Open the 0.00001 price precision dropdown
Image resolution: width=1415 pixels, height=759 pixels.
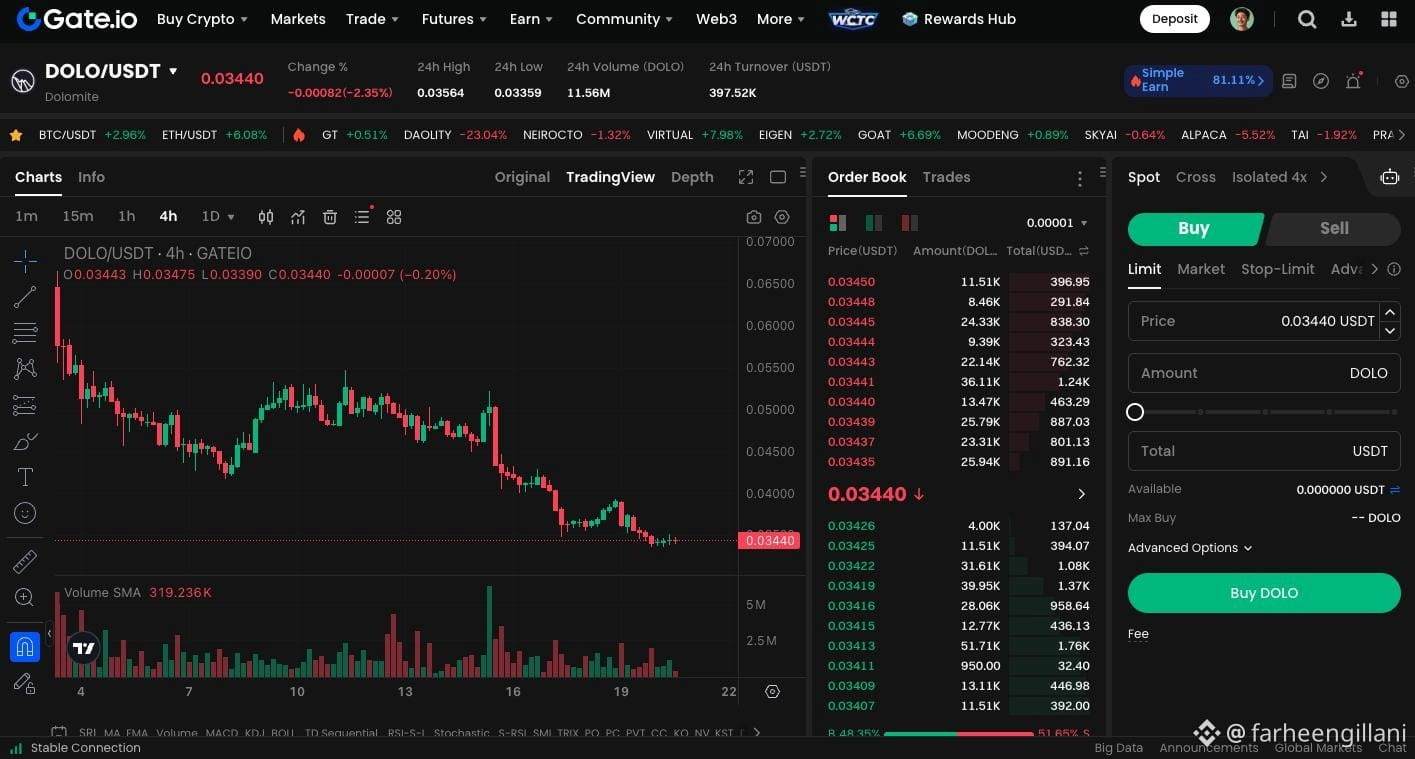pyautogui.click(x=1057, y=223)
